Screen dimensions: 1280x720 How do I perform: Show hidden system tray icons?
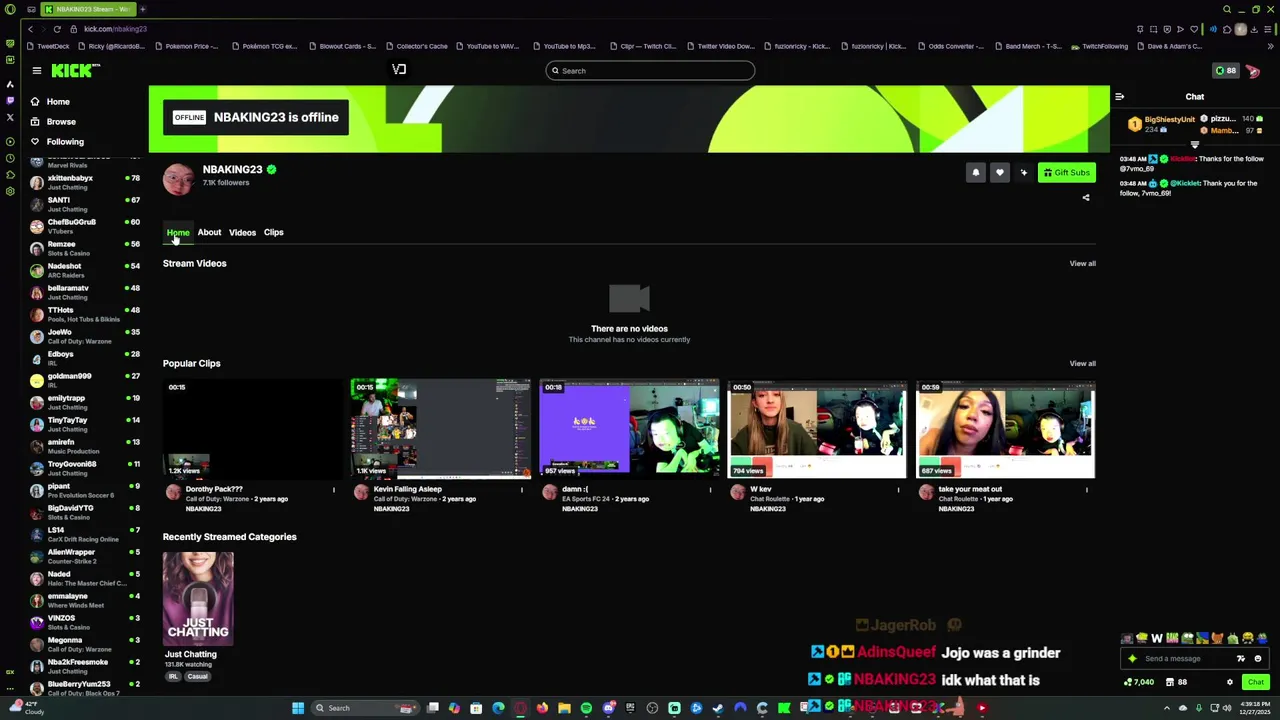[x=1166, y=708]
